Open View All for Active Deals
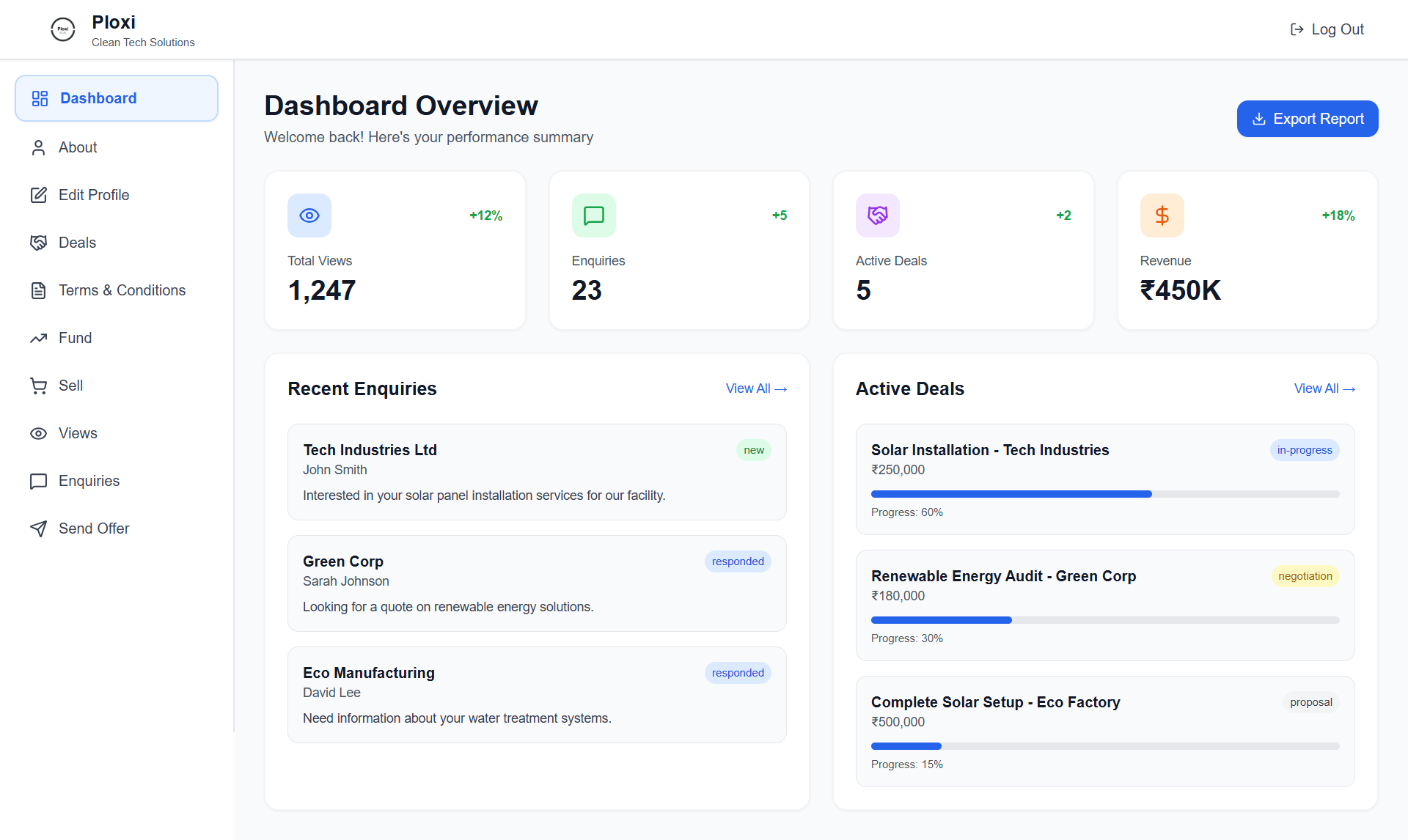 1324,388
